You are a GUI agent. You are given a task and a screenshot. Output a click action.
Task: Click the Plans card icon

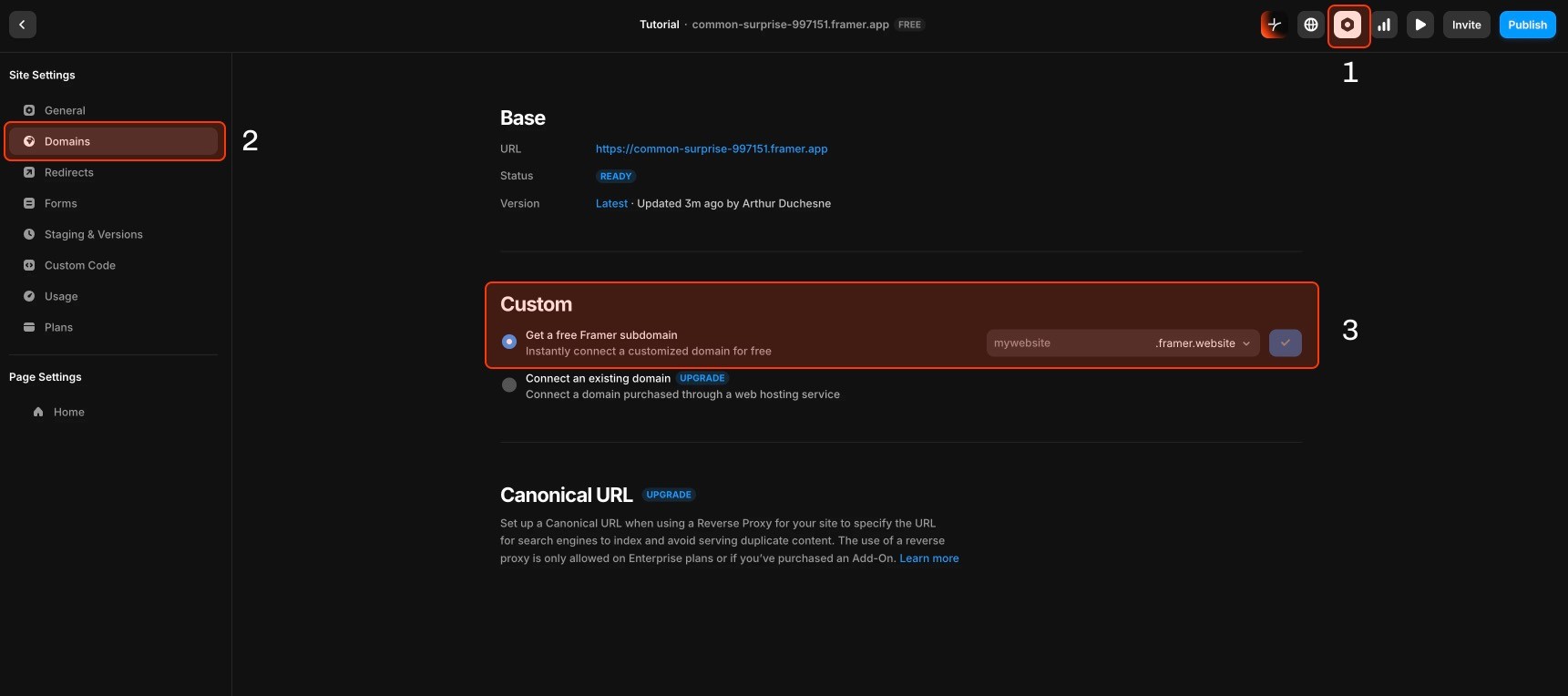[x=29, y=327]
